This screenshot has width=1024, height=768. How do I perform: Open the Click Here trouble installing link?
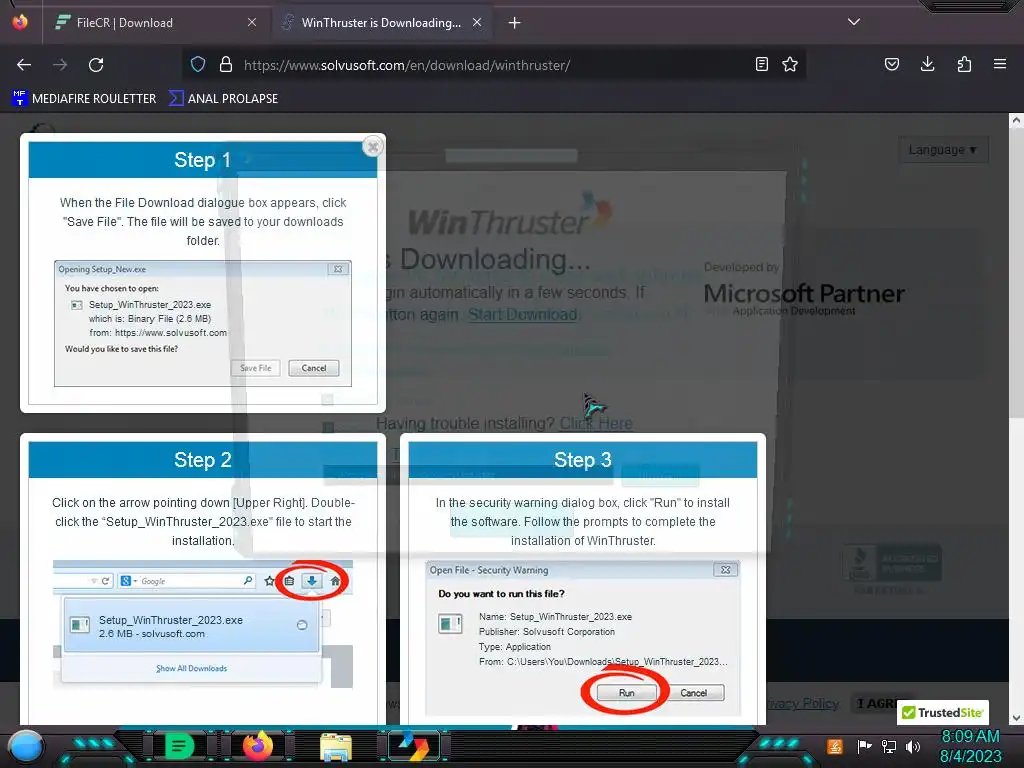[596, 424]
